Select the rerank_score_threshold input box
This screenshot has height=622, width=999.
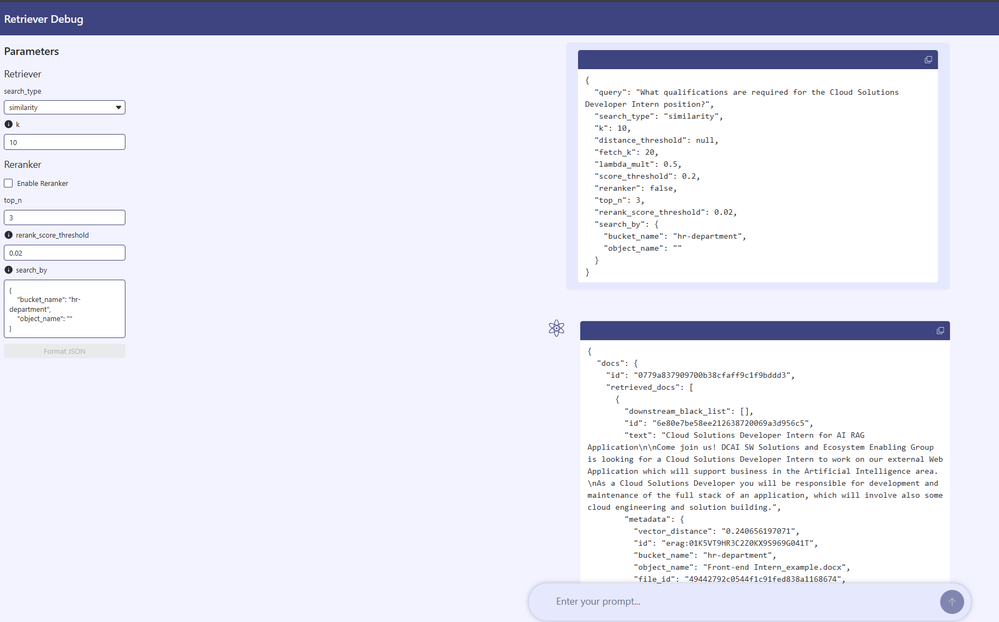[x=64, y=253]
